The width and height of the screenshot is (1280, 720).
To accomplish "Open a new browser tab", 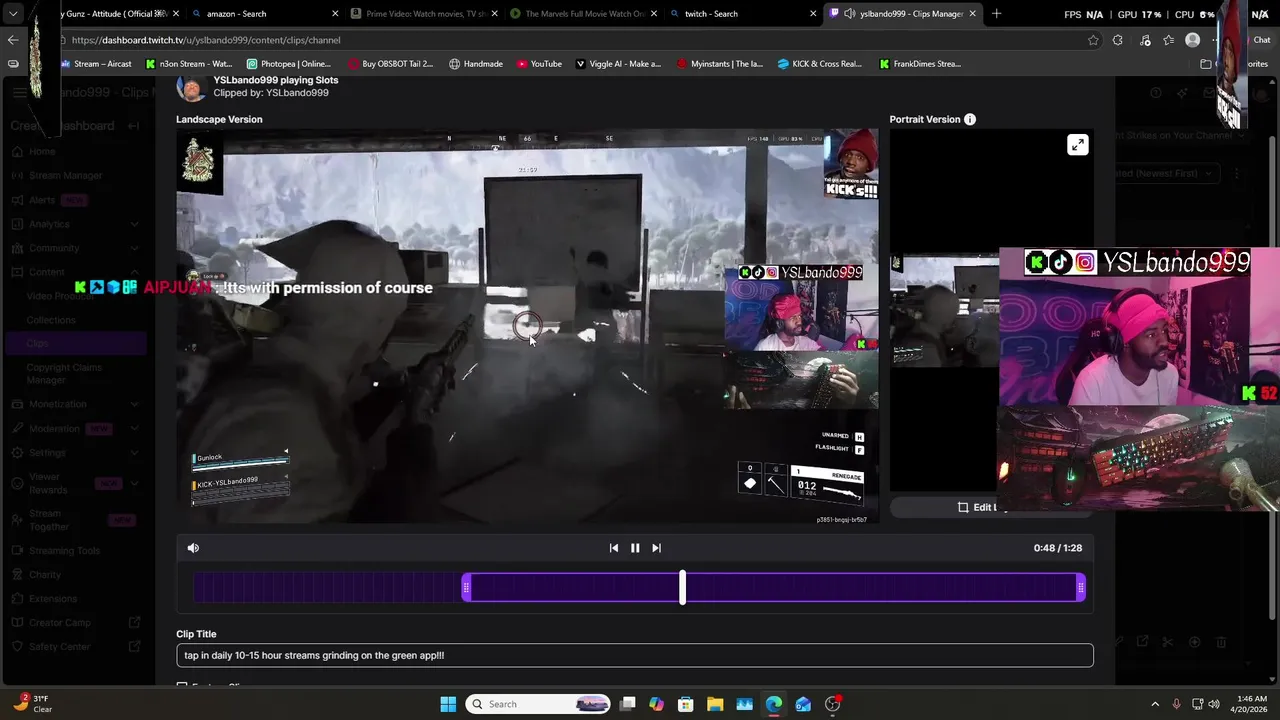I will (x=996, y=14).
